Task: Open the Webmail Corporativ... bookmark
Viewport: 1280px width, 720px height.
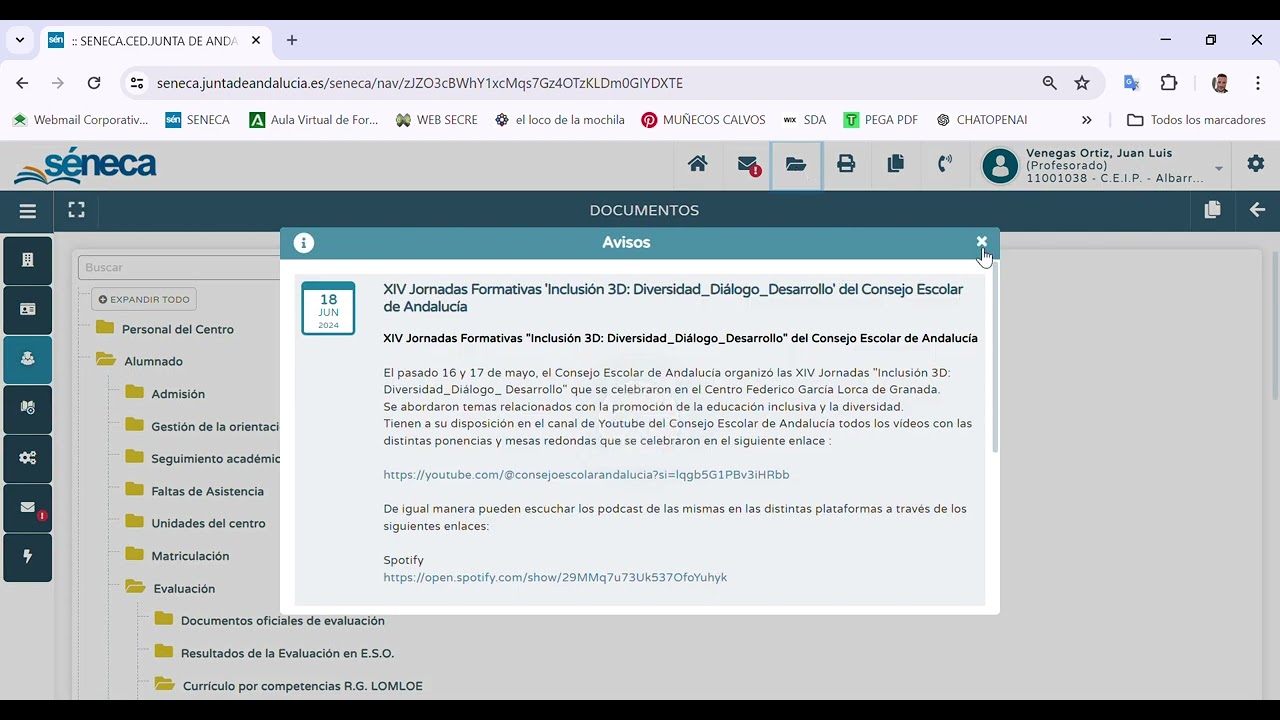Action: coord(80,120)
